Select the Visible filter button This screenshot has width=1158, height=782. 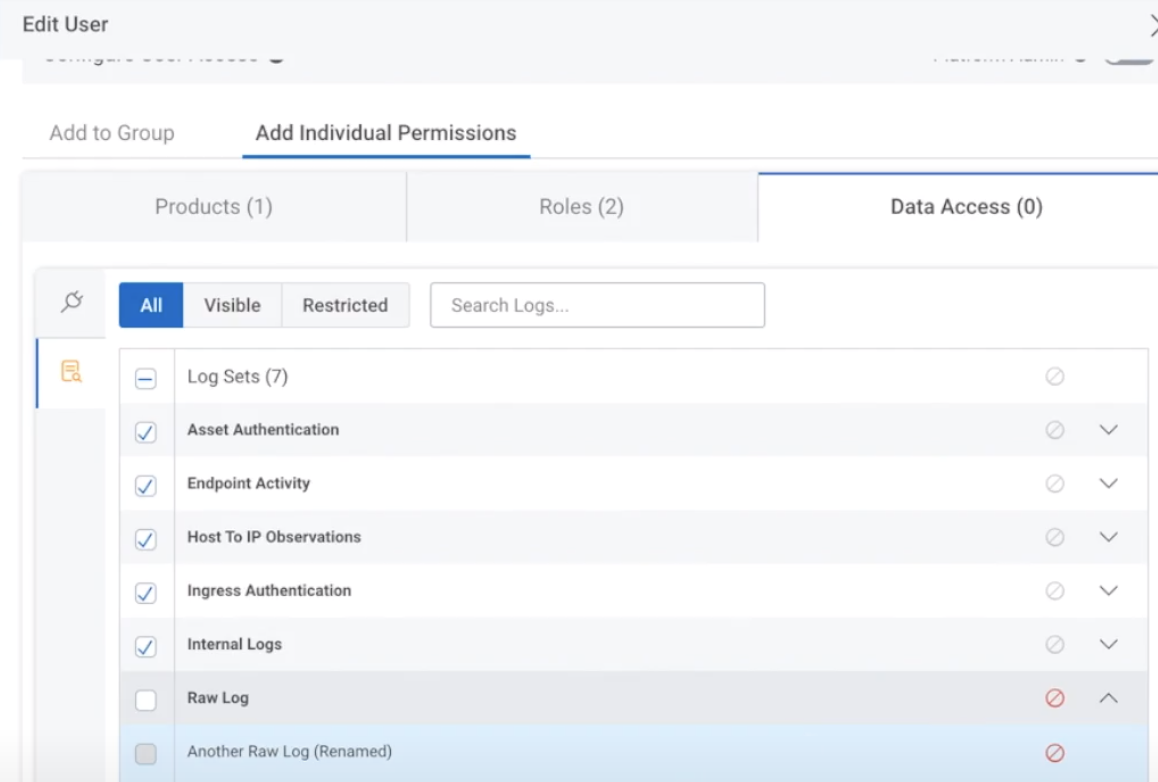click(x=232, y=306)
